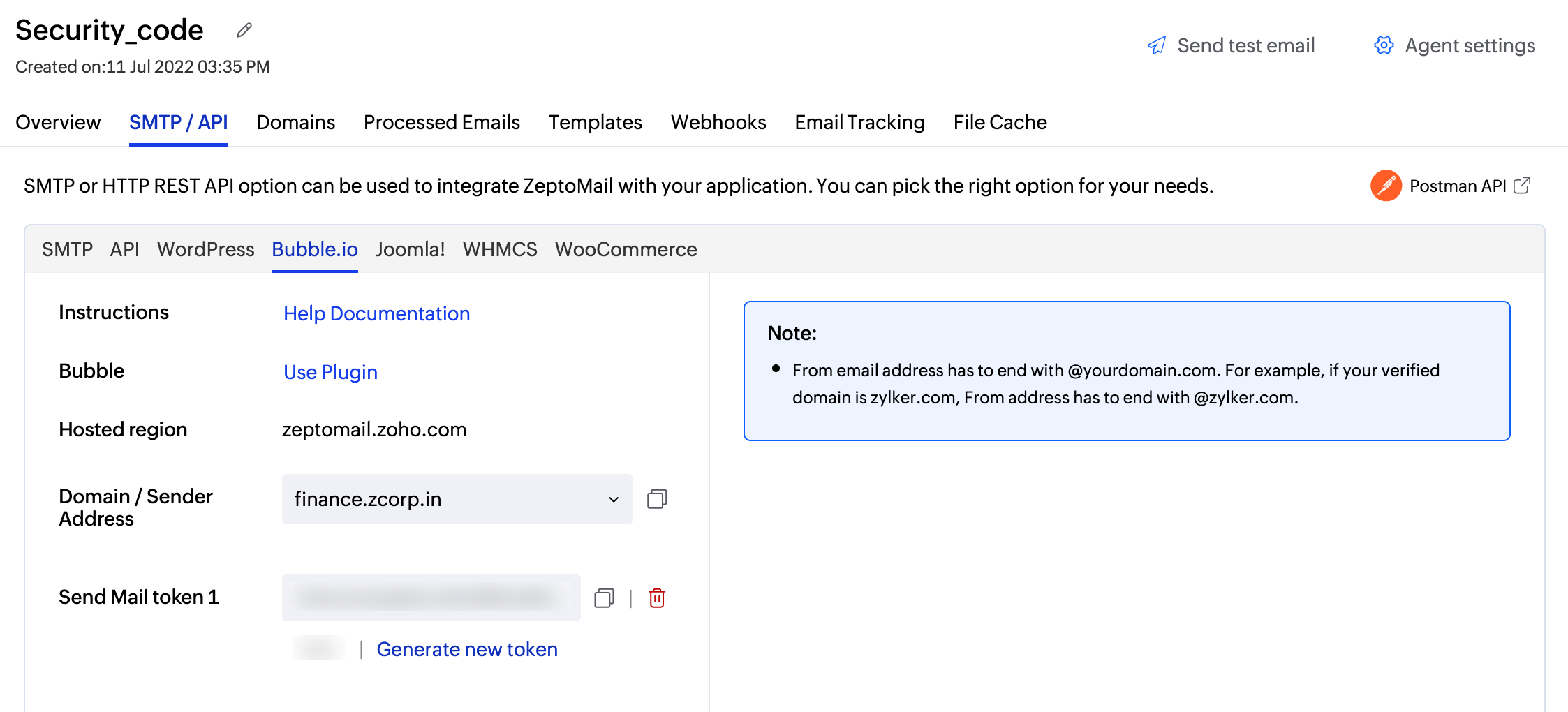
Task: Open the Help Documentation link
Action: click(376, 313)
